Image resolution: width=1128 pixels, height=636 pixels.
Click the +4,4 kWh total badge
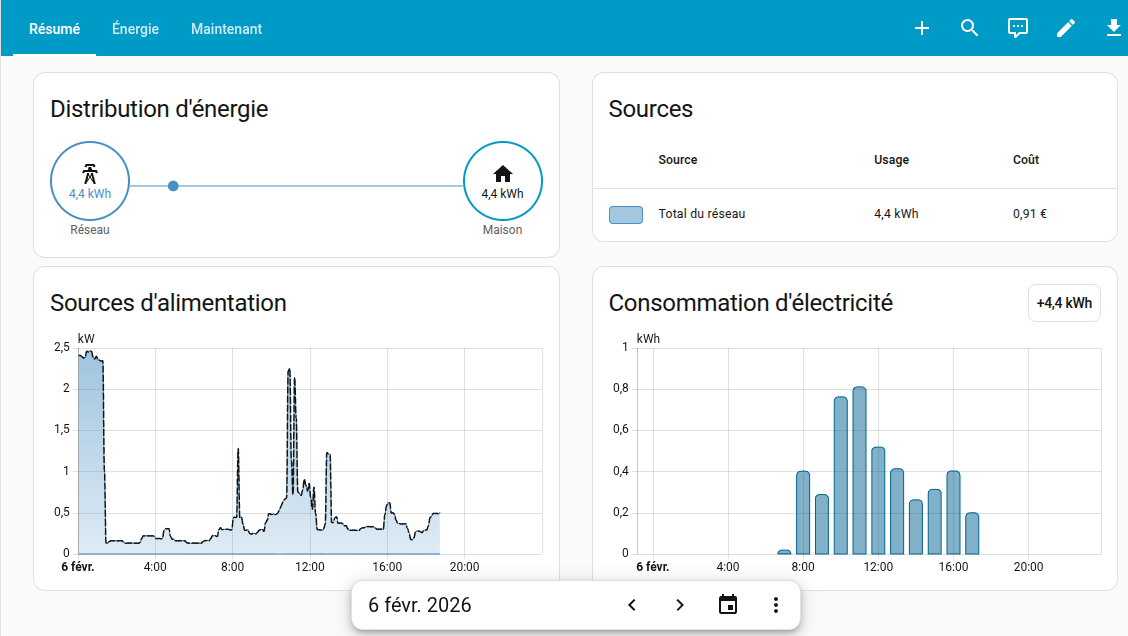click(1064, 303)
